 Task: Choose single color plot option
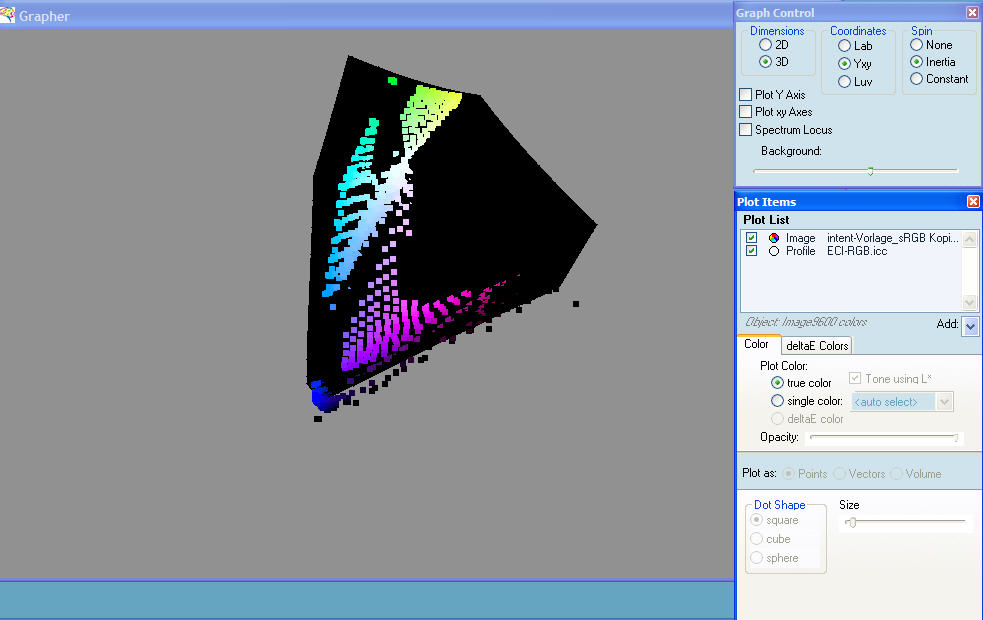[x=778, y=401]
